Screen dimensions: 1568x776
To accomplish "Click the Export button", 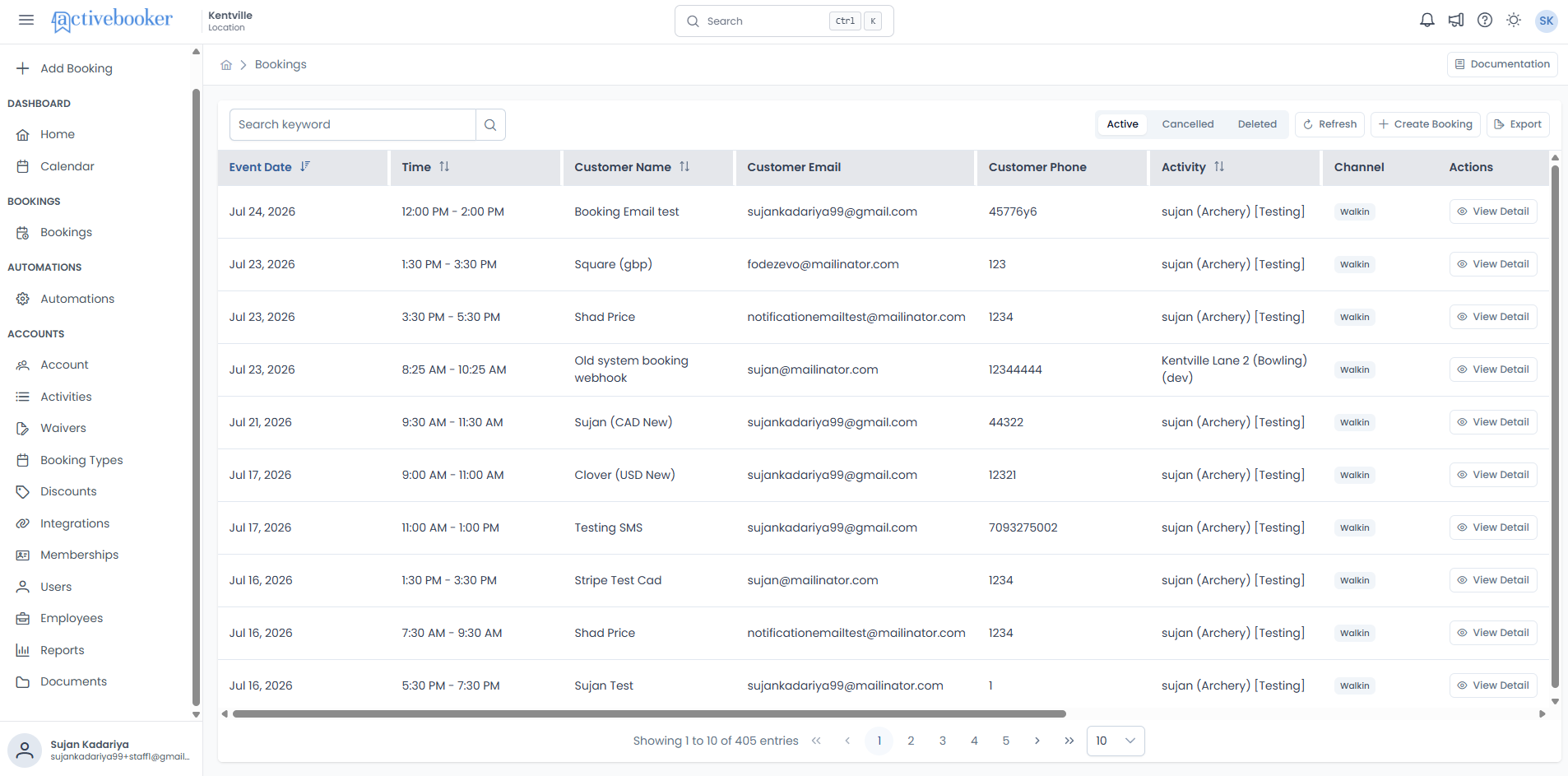I will 1518,124.
